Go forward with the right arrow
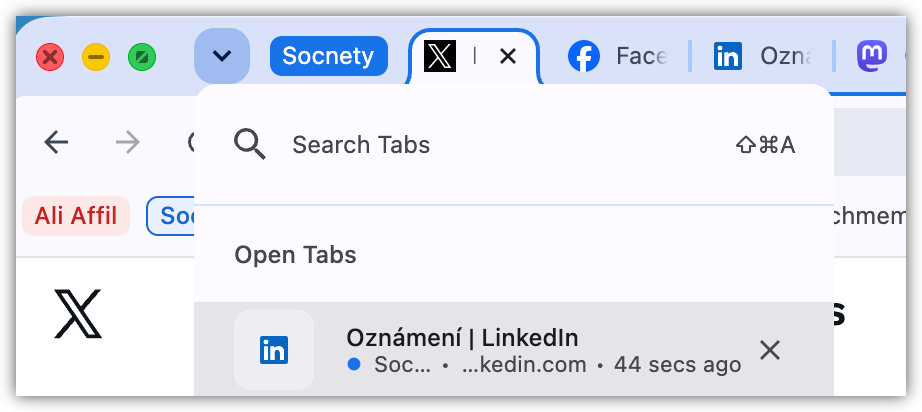922x412 pixels. (x=128, y=142)
